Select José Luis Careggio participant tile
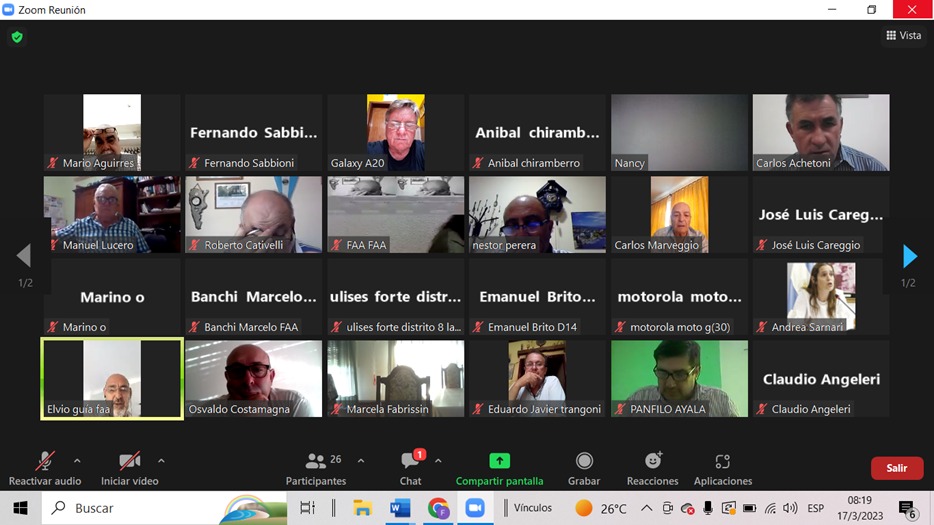 pos(821,215)
